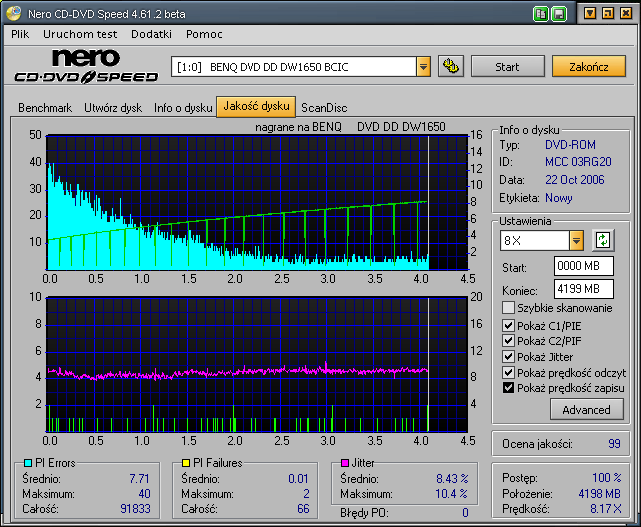
Task: Click the Zakończ button
Action: (x=589, y=66)
